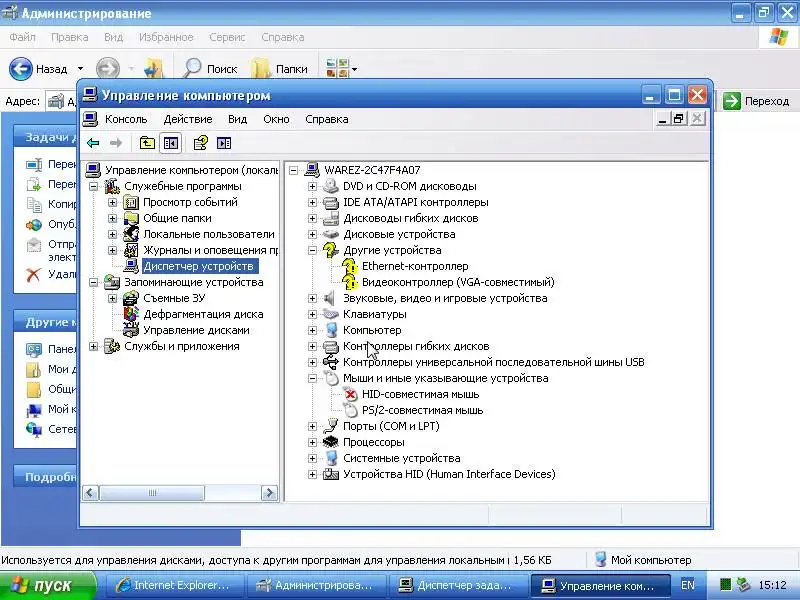Image resolution: width=800 pixels, height=600 pixels.
Task: Click the Локальные пользователи icon
Action: click(x=131, y=234)
